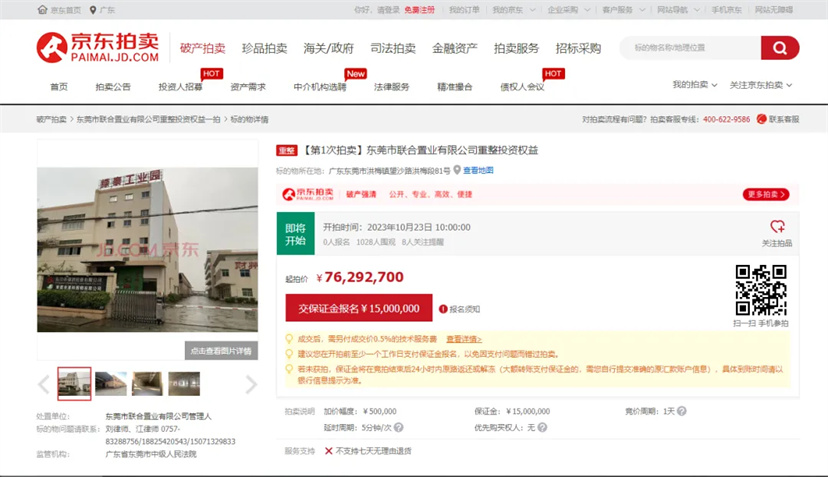The height and width of the screenshot is (477, 828).
Task: Click the 报名须知 exclamation icon
Action: [443, 309]
